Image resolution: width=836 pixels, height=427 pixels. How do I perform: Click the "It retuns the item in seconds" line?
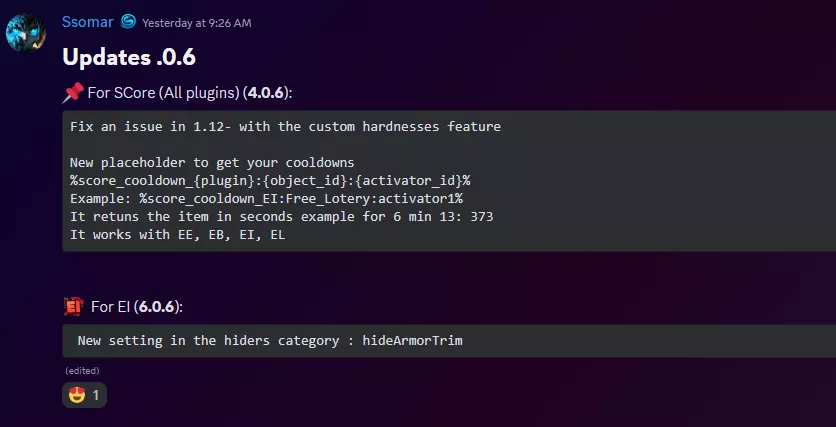point(281,216)
